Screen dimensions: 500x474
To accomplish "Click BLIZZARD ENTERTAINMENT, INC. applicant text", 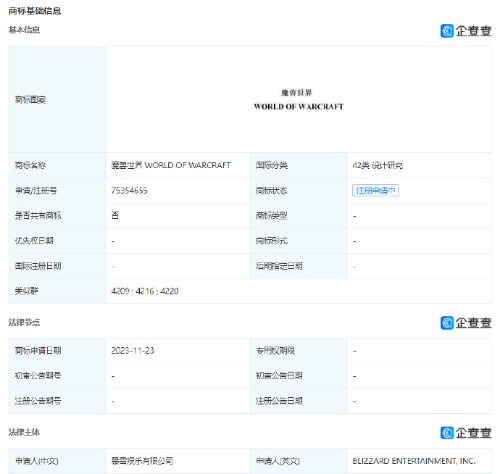I will [x=414, y=461].
